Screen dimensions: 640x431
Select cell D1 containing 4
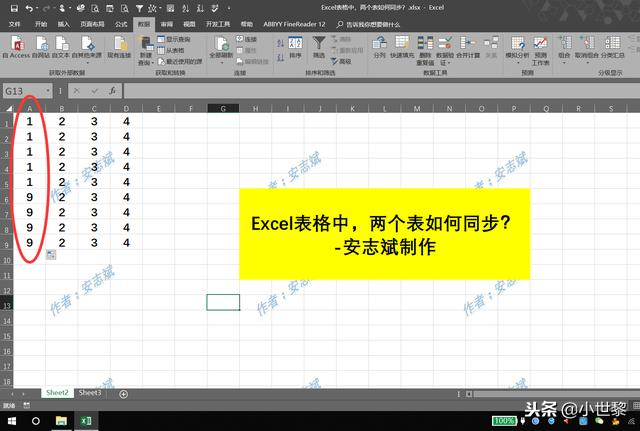click(x=126, y=121)
